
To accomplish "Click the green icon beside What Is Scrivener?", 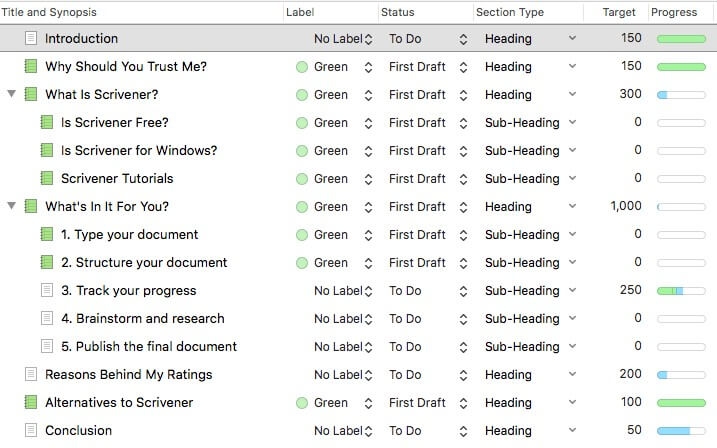I will [31, 94].
